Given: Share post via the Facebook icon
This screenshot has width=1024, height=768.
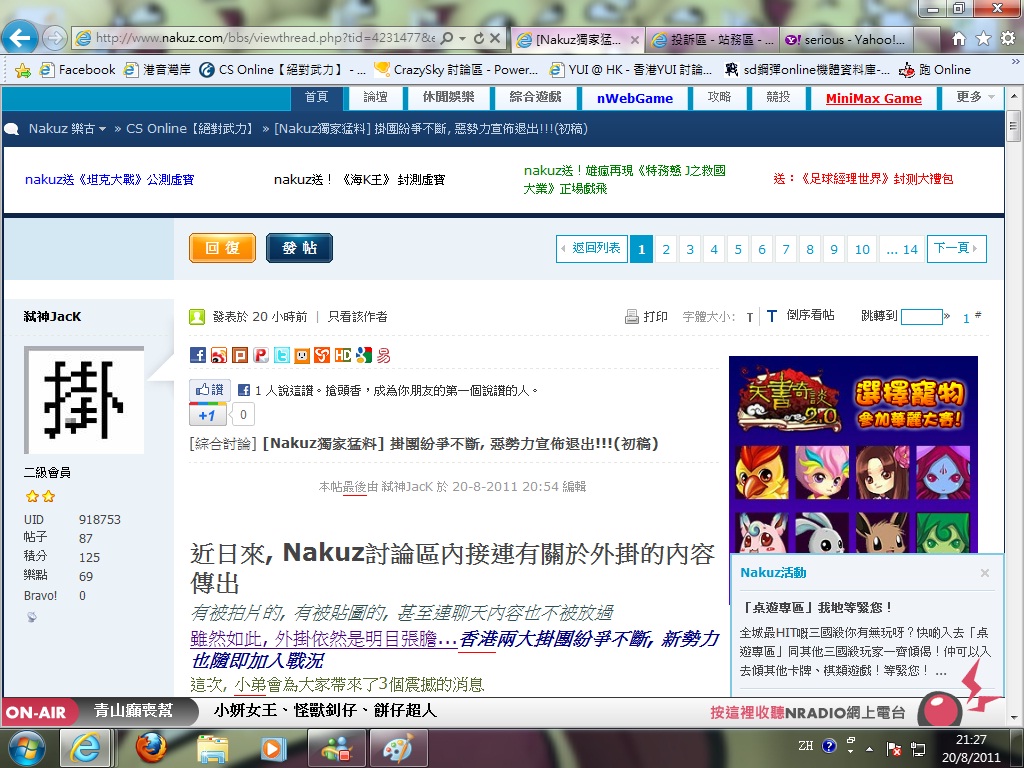Looking at the screenshot, I should click(198, 355).
